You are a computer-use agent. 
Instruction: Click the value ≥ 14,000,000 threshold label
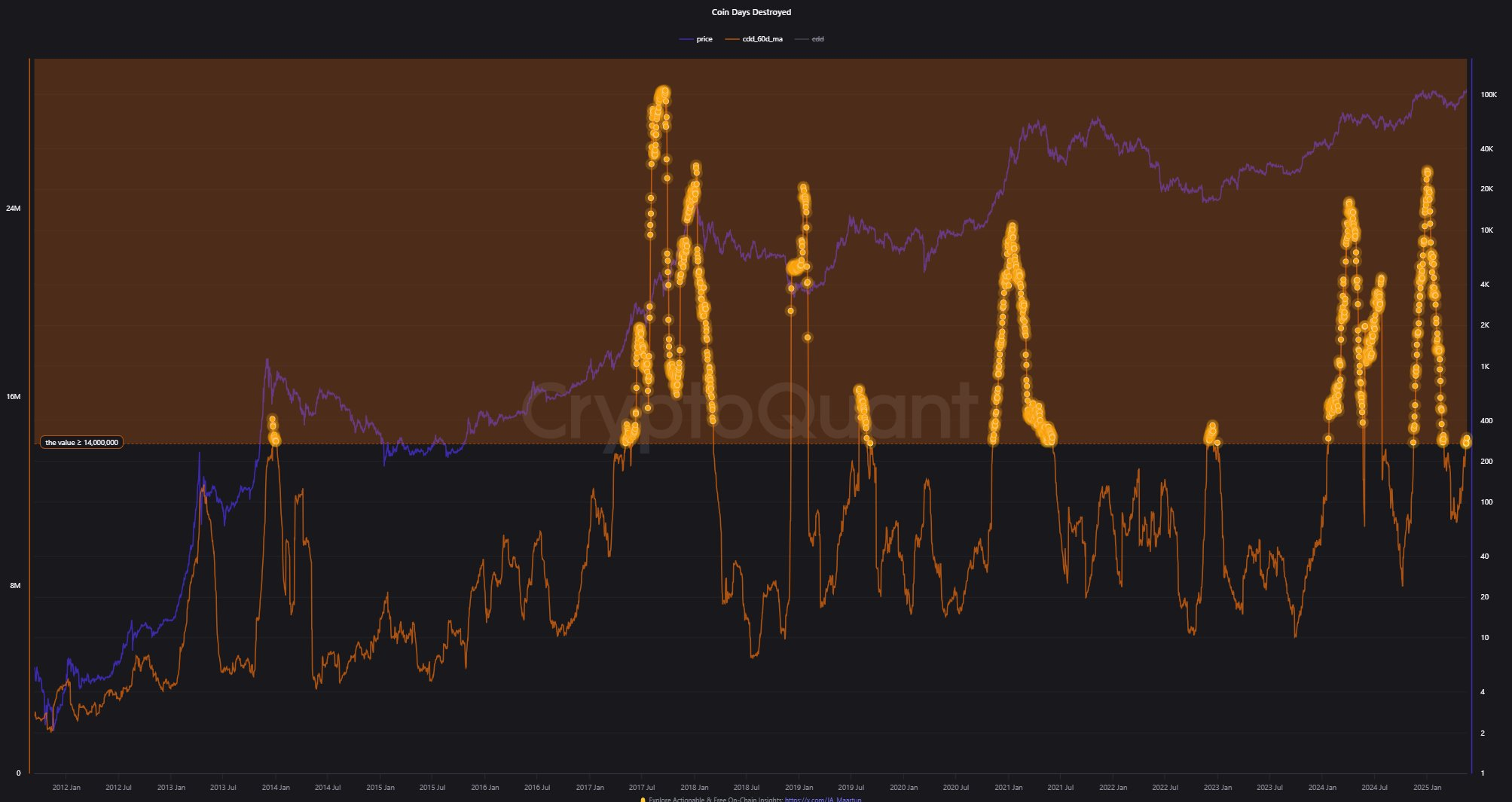pyautogui.click(x=81, y=443)
